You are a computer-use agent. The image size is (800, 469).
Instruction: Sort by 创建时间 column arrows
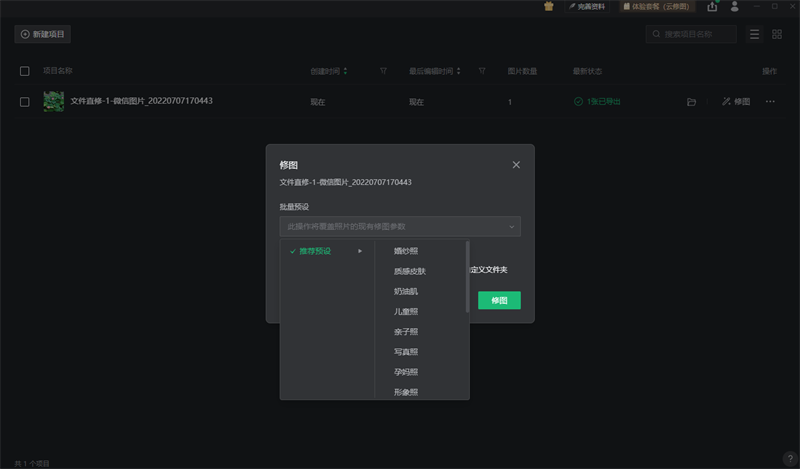[346, 71]
